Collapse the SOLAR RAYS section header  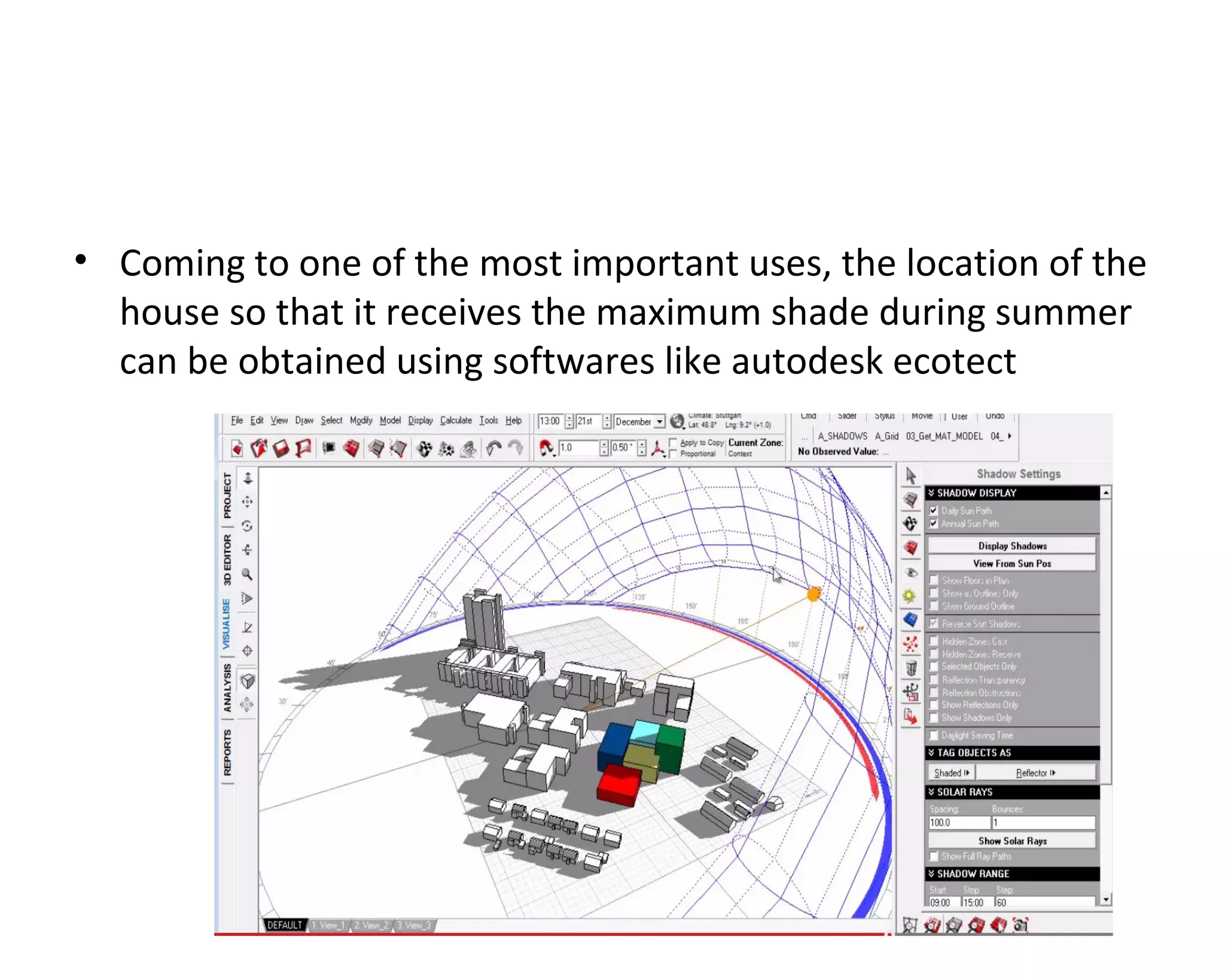931,792
